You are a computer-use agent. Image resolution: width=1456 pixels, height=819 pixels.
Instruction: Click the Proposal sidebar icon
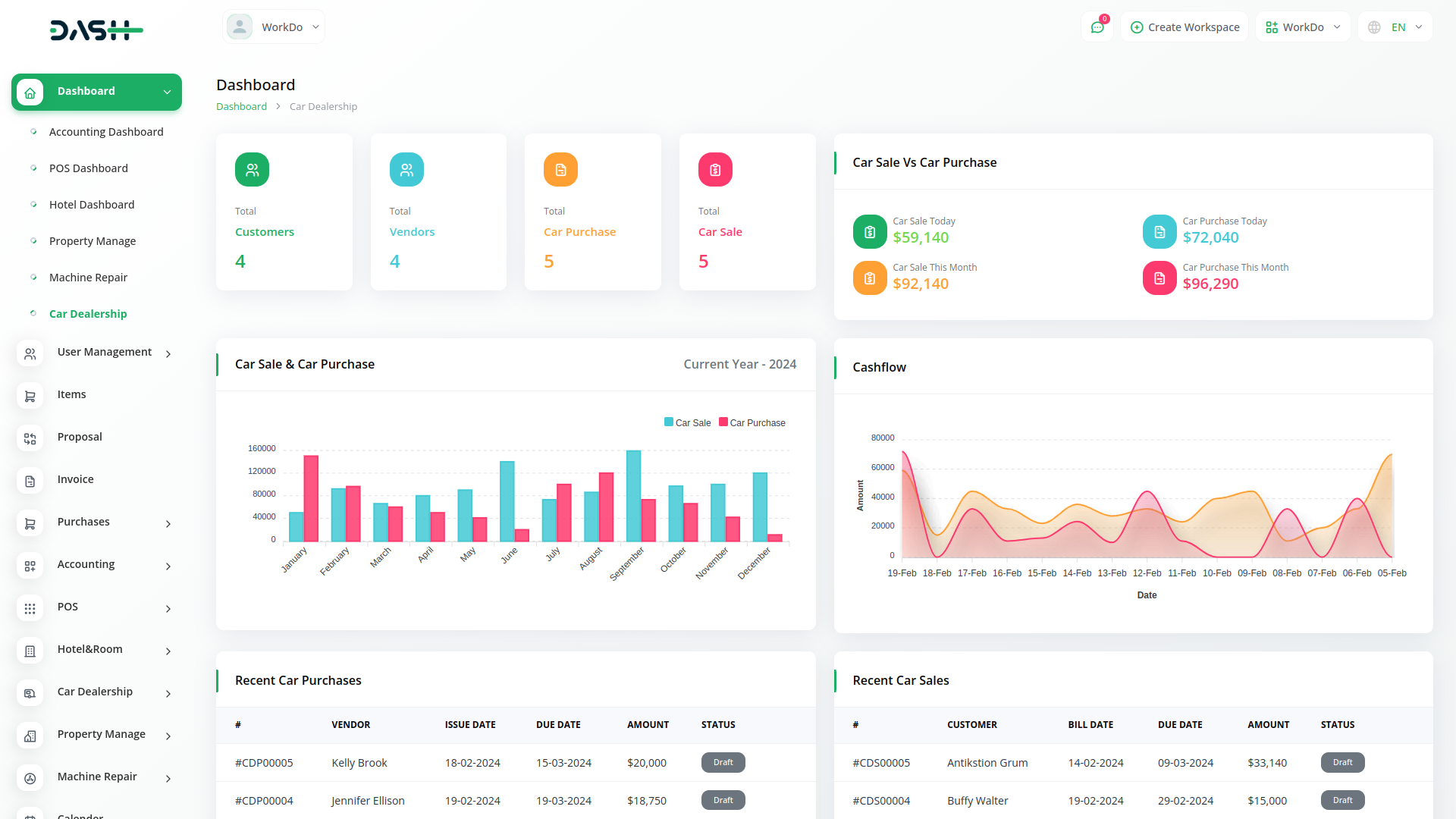pyautogui.click(x=30, y=438)
